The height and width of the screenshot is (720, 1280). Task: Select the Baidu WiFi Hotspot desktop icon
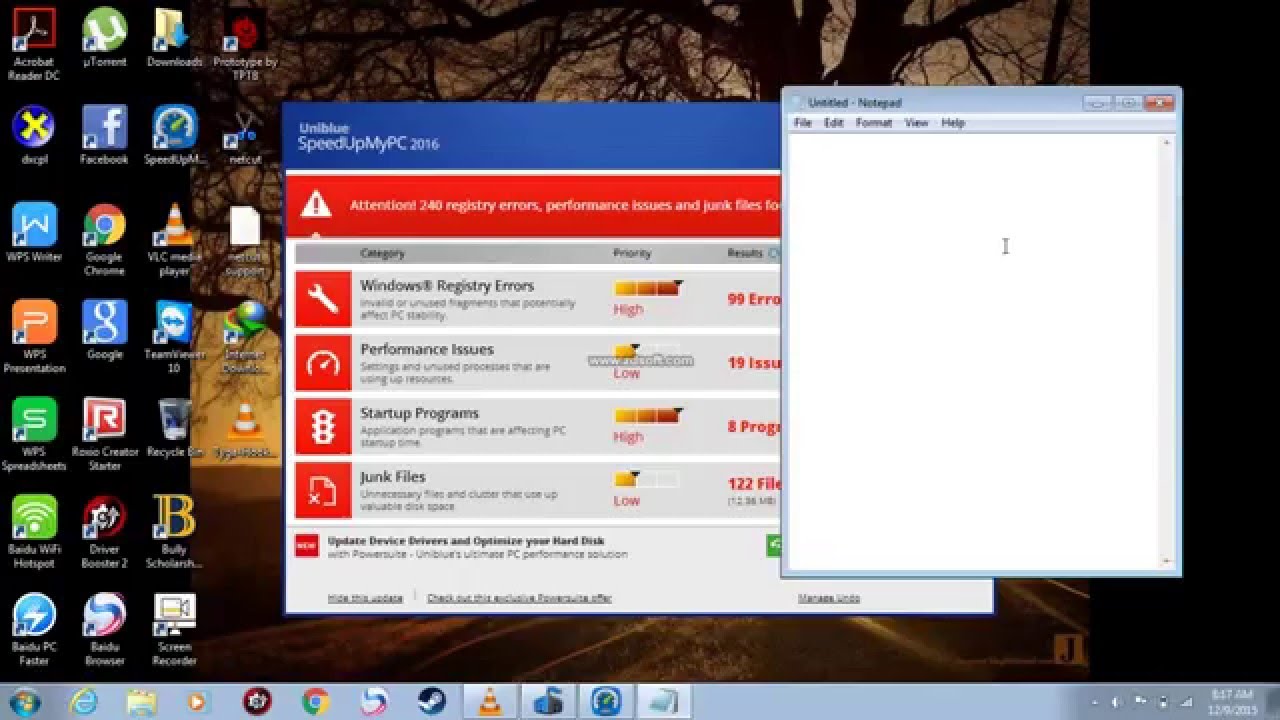(34, 532)
